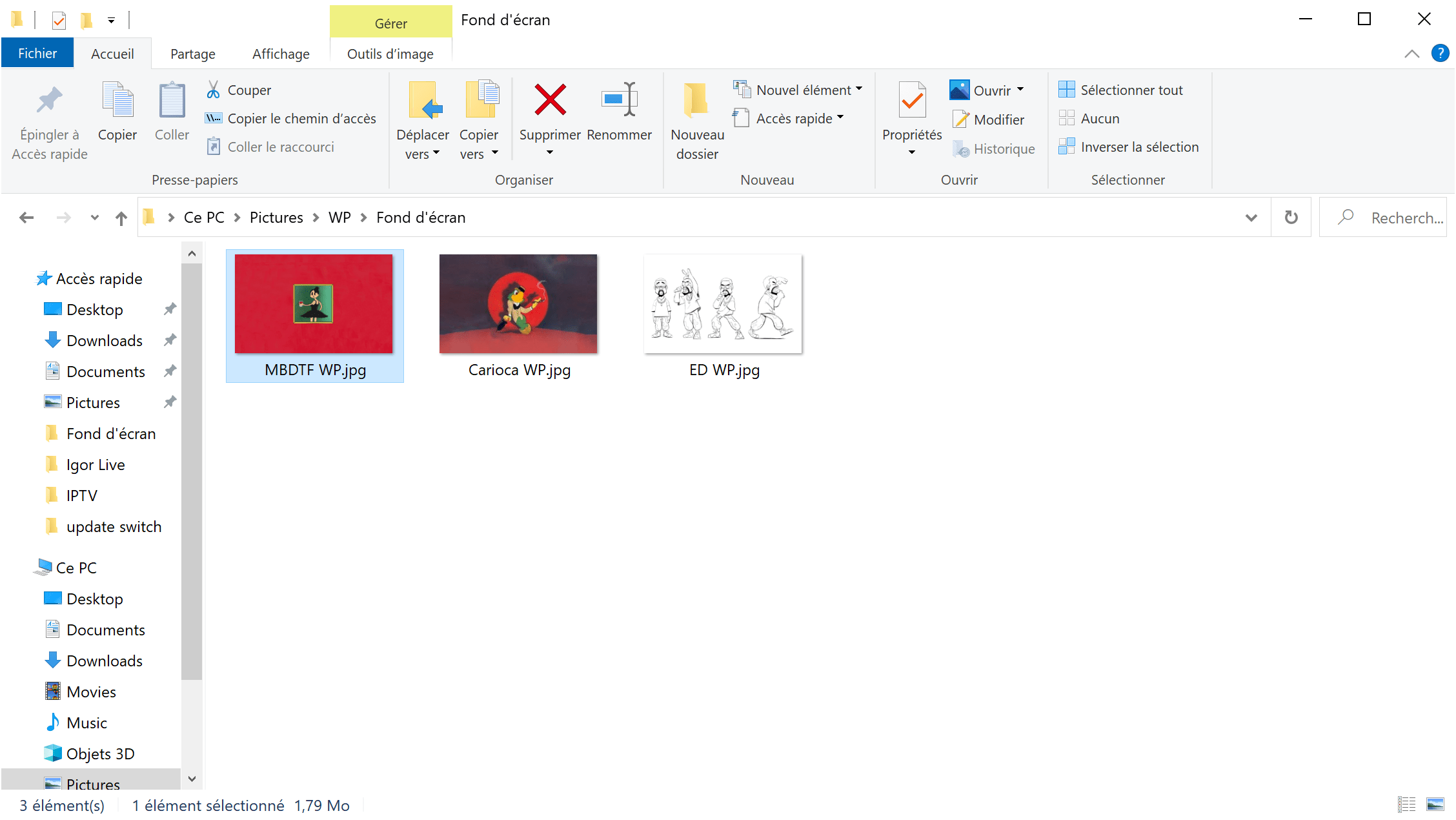Switch to the Affichage ribbon tab
Image resolution: width=1456 pixels, height=820 pixels.
click(279, 54)
